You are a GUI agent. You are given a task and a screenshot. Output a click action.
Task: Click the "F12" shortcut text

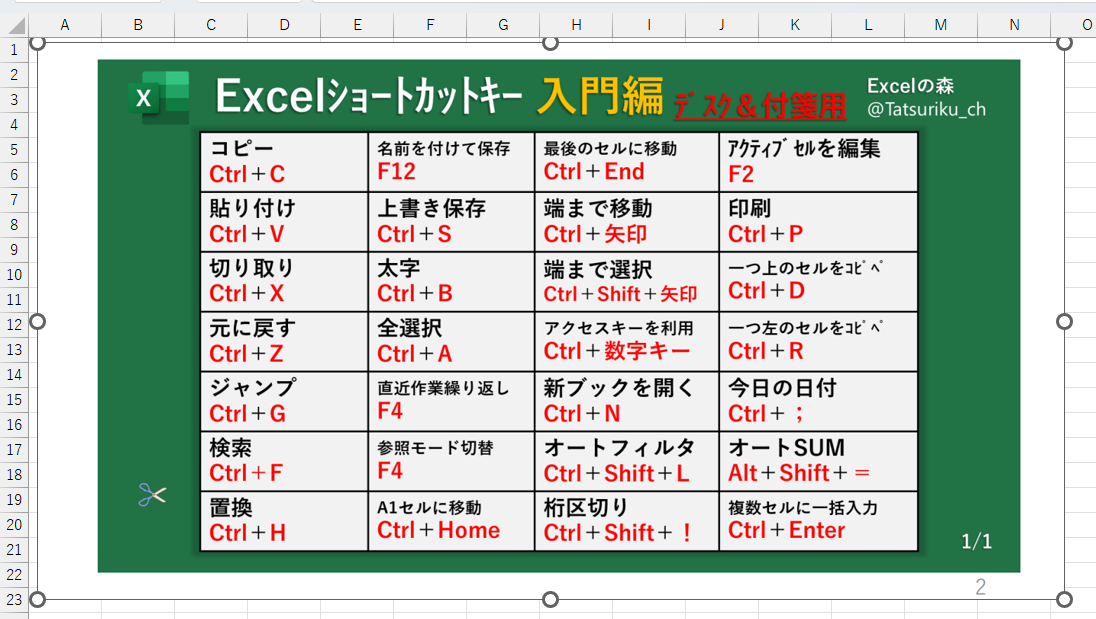tap(396, 172)
